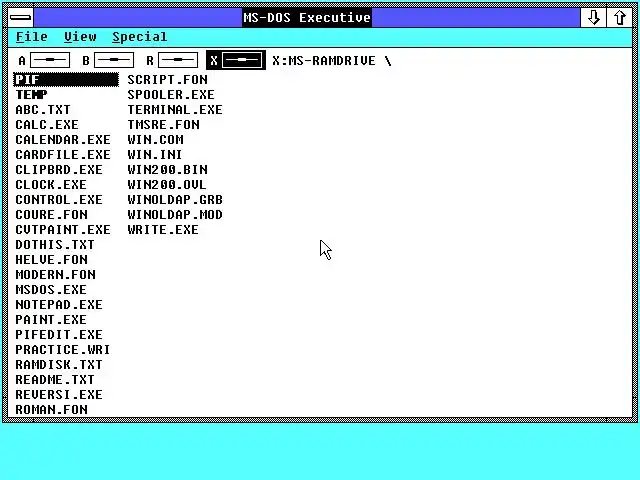Select PIFEDIT.EXE file
The image size is (640, 480).
pyautogui.click(x=59, y=335)
